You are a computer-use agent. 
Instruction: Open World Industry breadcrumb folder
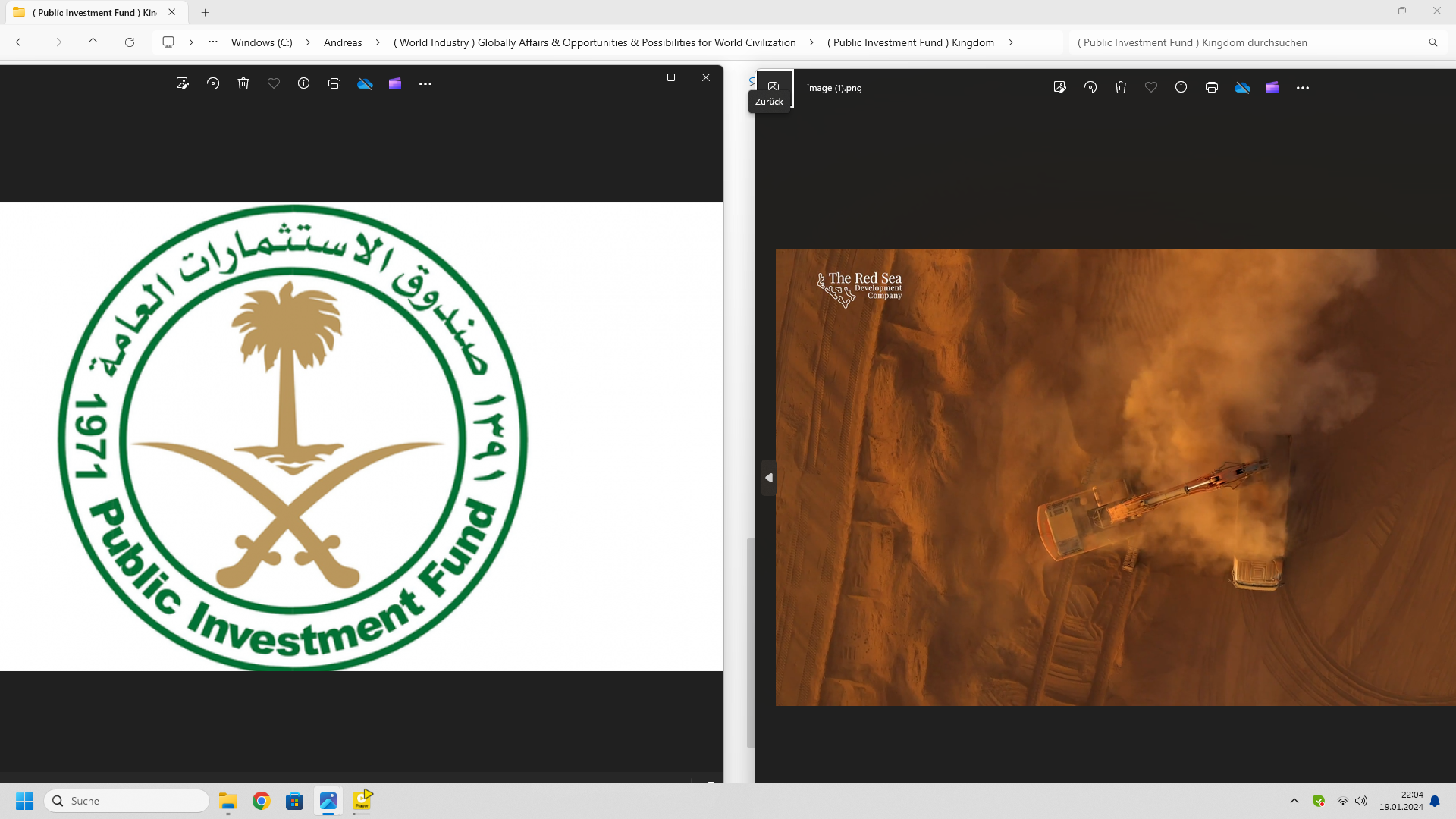(595, 42)
